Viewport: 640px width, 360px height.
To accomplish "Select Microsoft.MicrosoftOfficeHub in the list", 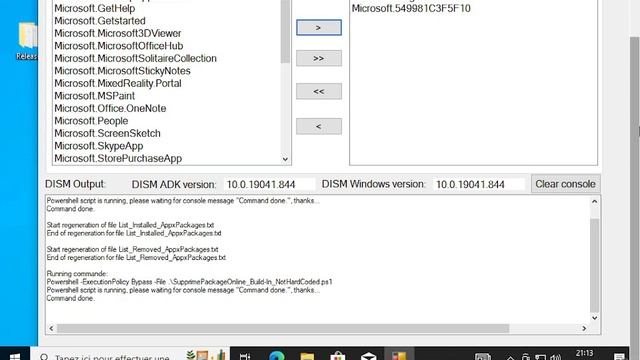I will coord(119,46).
